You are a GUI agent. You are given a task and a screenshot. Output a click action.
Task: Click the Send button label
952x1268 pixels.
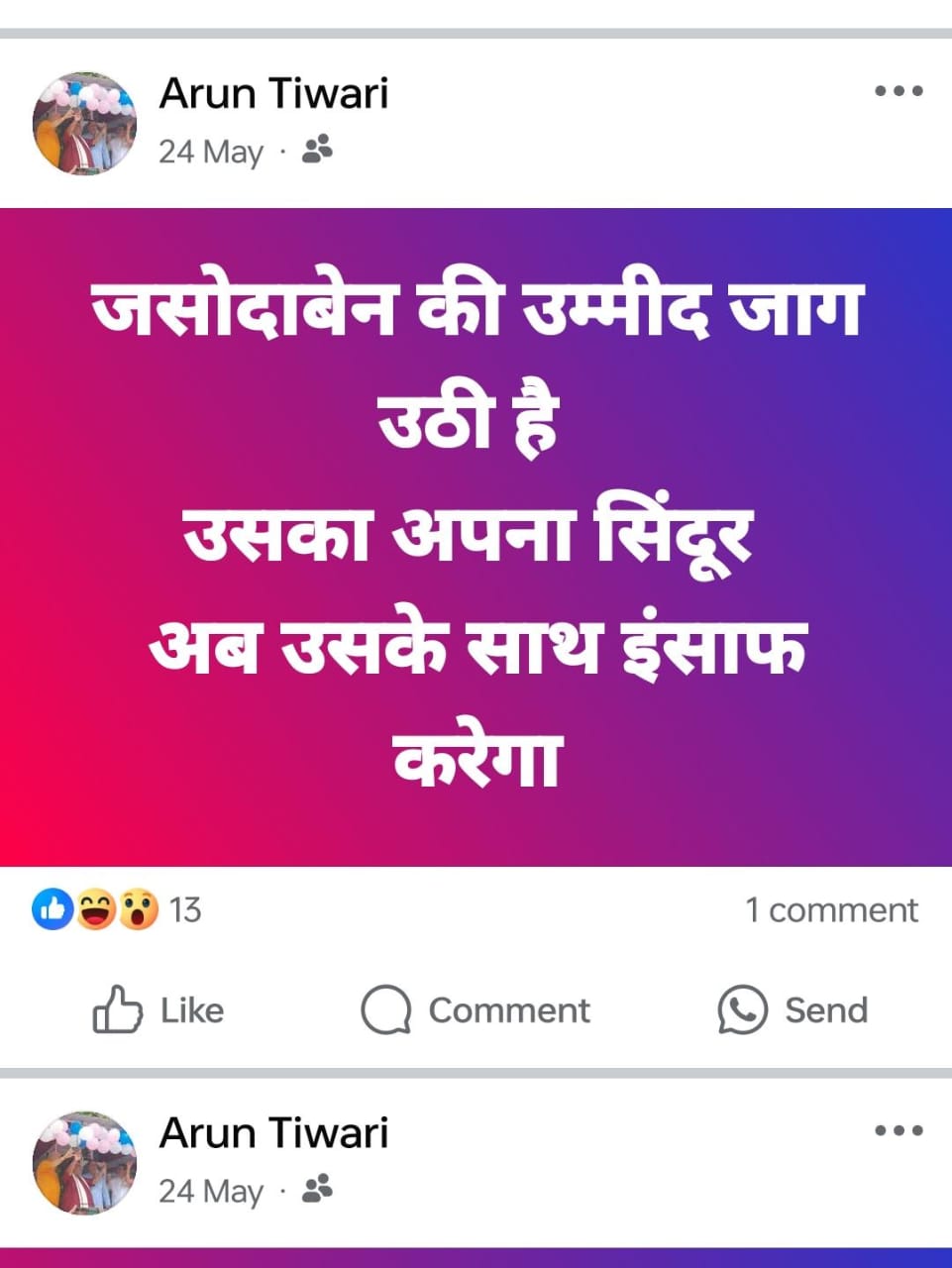(826, 1010)
